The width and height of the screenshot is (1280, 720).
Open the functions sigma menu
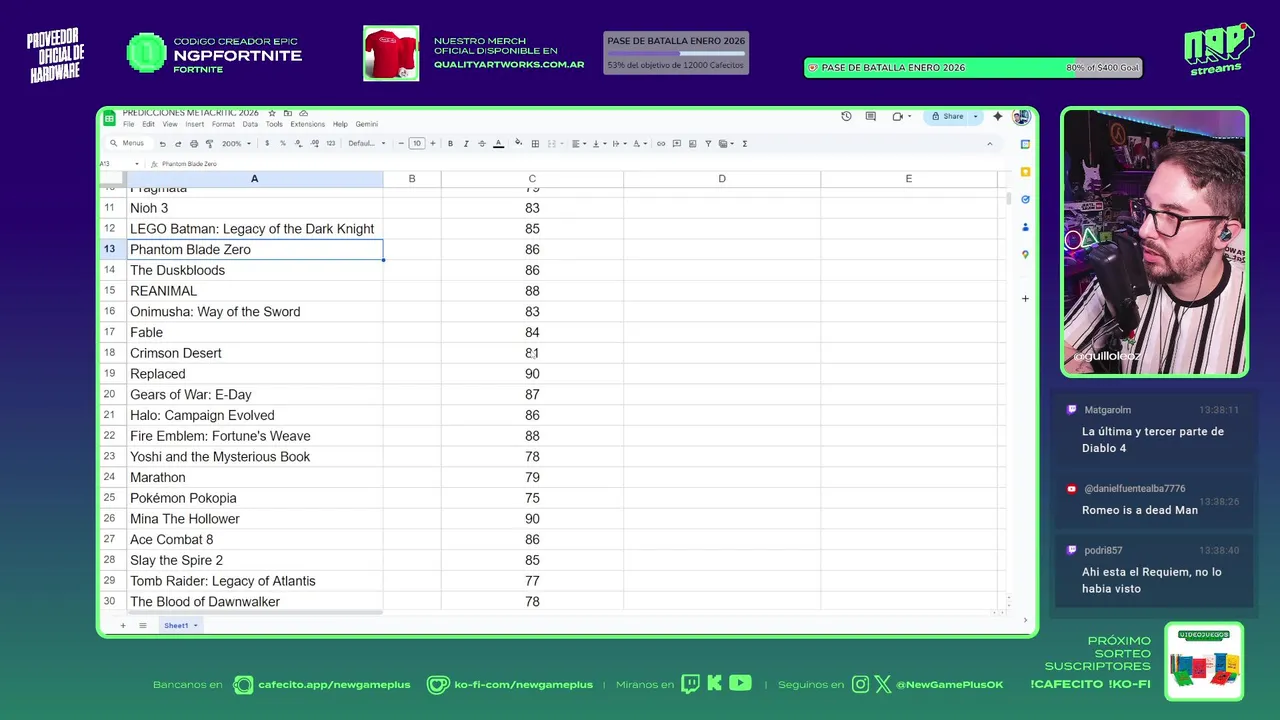pyautogui.click(x=745, y=143)
